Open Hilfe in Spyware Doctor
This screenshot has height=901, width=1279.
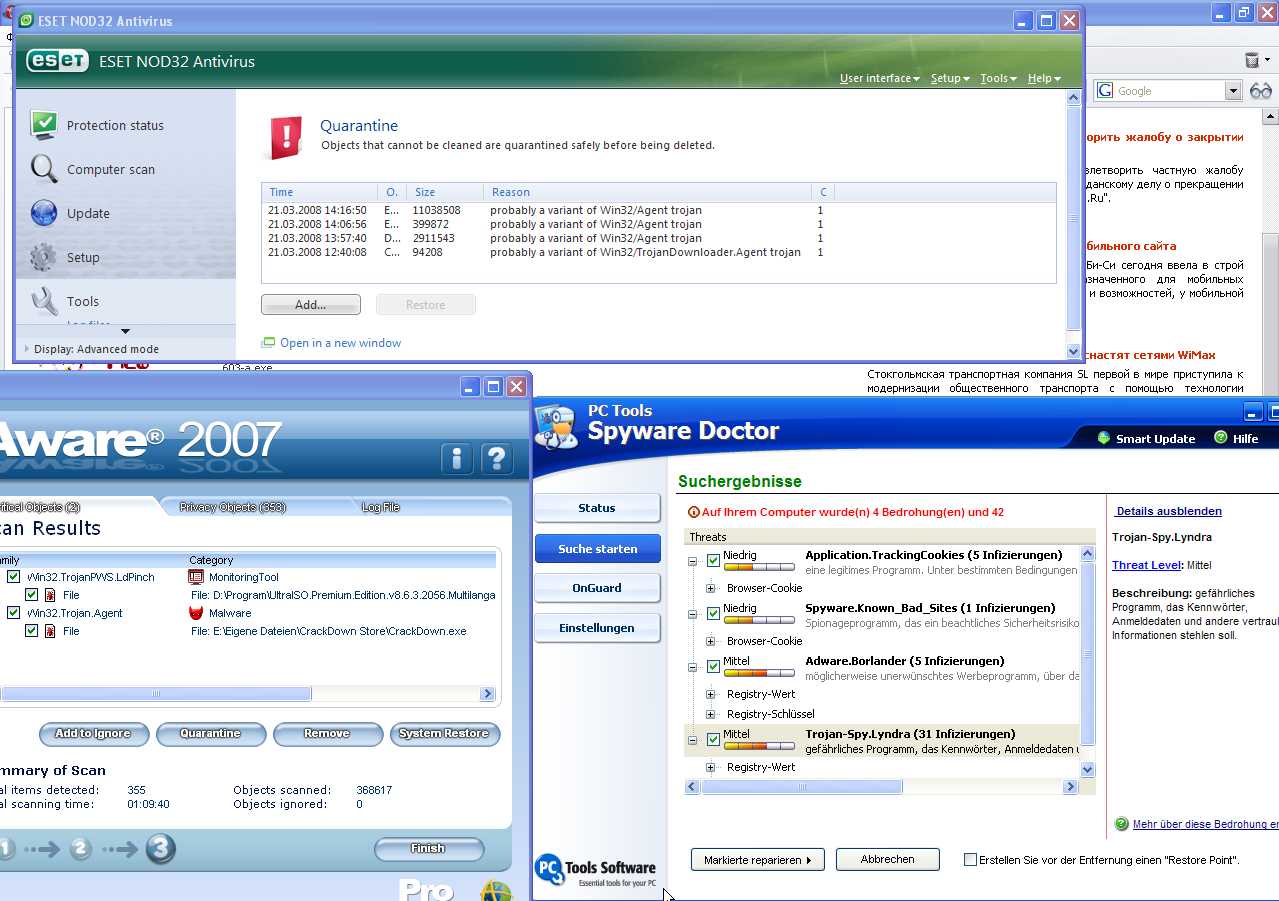click(1236, 438)
